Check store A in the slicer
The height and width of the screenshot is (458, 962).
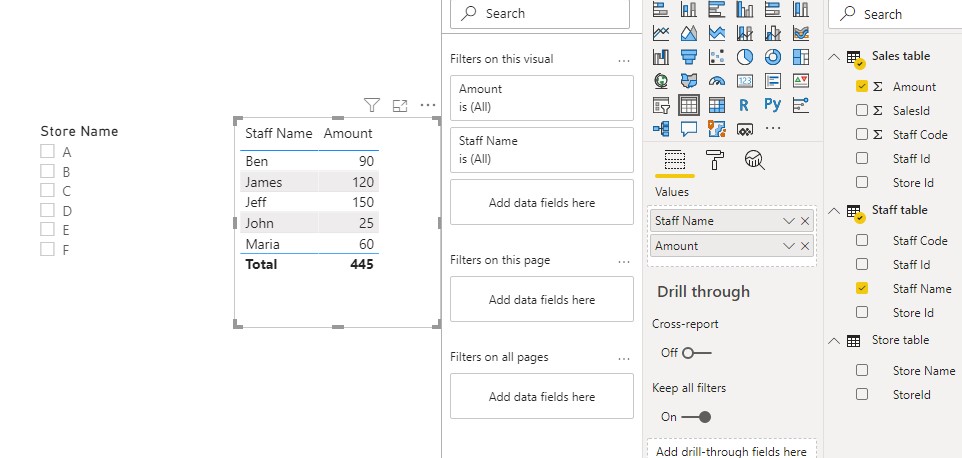[x=47, y=151]
